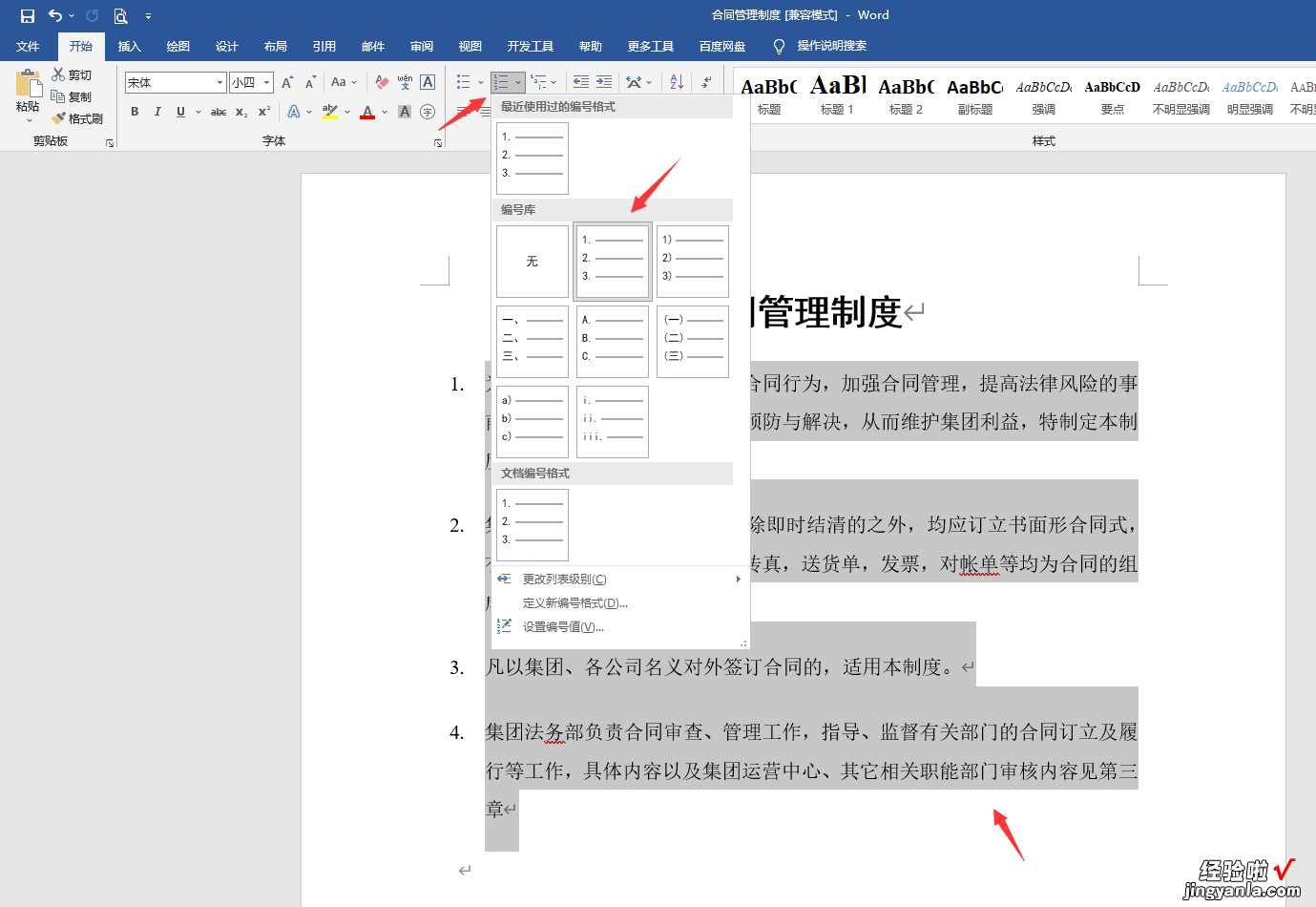1316x907 pixels.
Task: Expand the Paste options arrow
Action: [x=29, y=120]
